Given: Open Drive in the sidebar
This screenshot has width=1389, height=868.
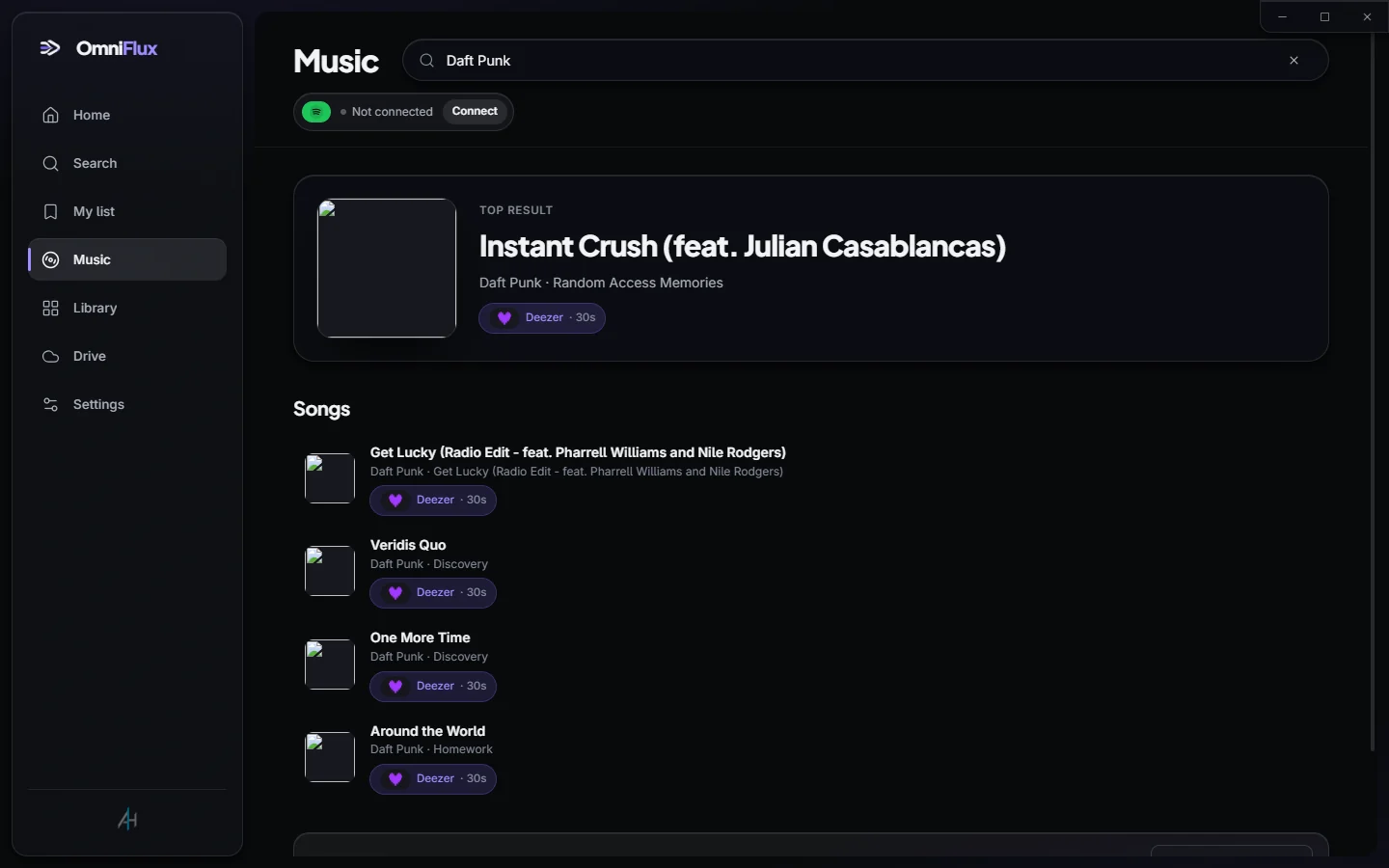Looking at the screenshot, I should [x=127, y=356].
